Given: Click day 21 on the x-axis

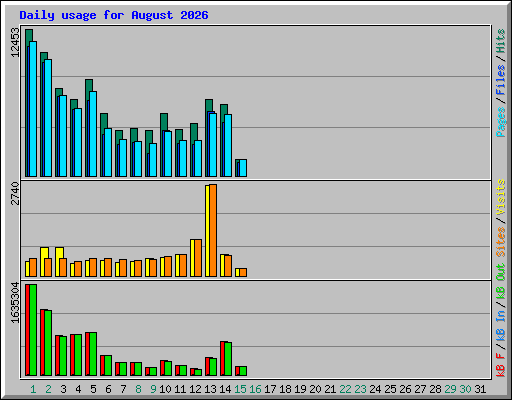Looking at the screenshot, I should tap(330, 389).
